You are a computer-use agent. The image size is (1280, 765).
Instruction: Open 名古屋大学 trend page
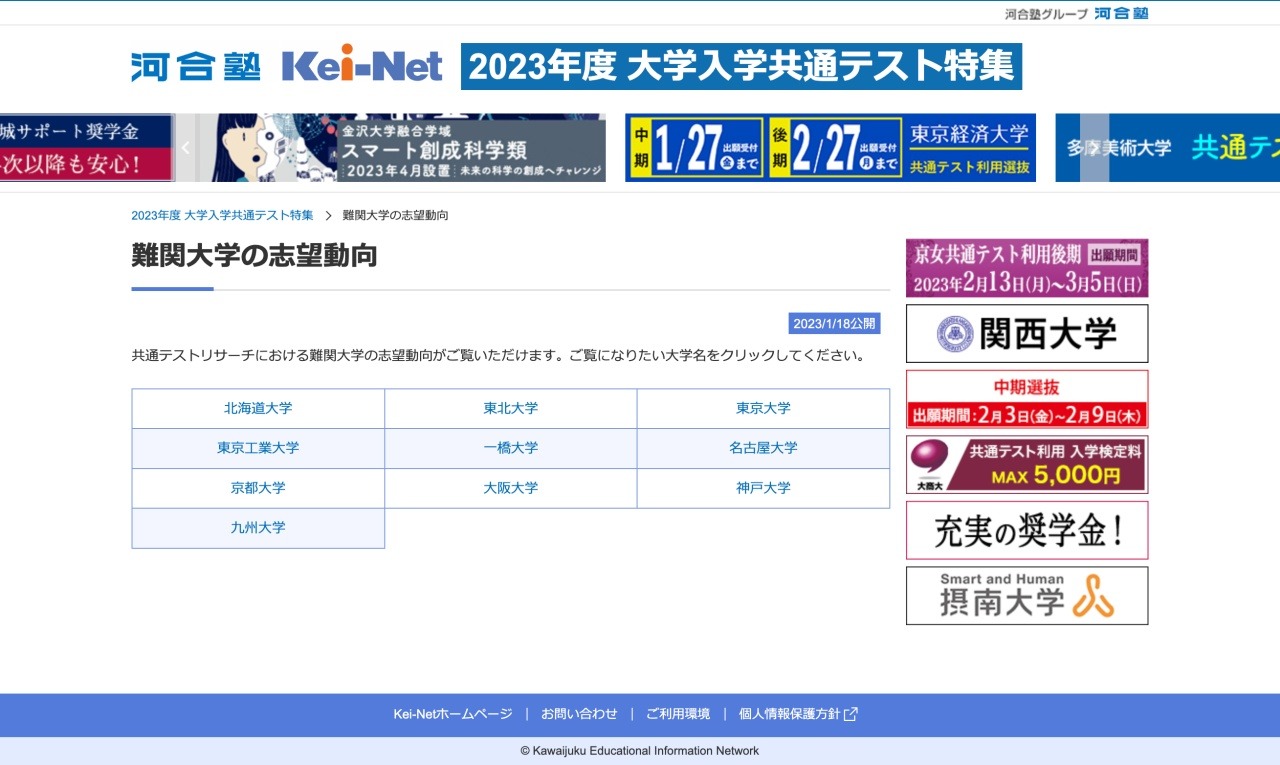(x=763, y=448)
